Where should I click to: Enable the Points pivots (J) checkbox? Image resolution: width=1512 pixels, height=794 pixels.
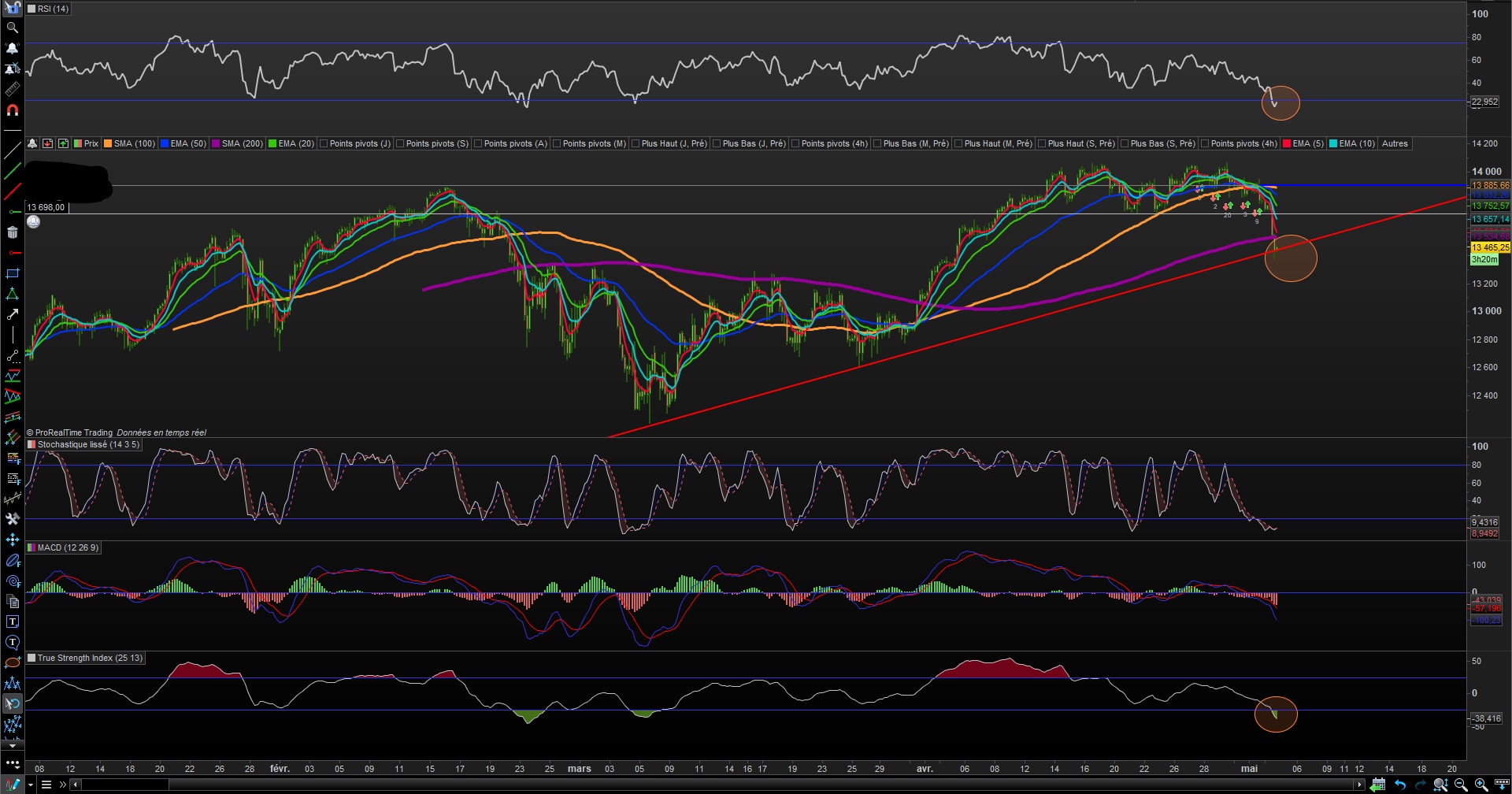(x=324, y=143)
